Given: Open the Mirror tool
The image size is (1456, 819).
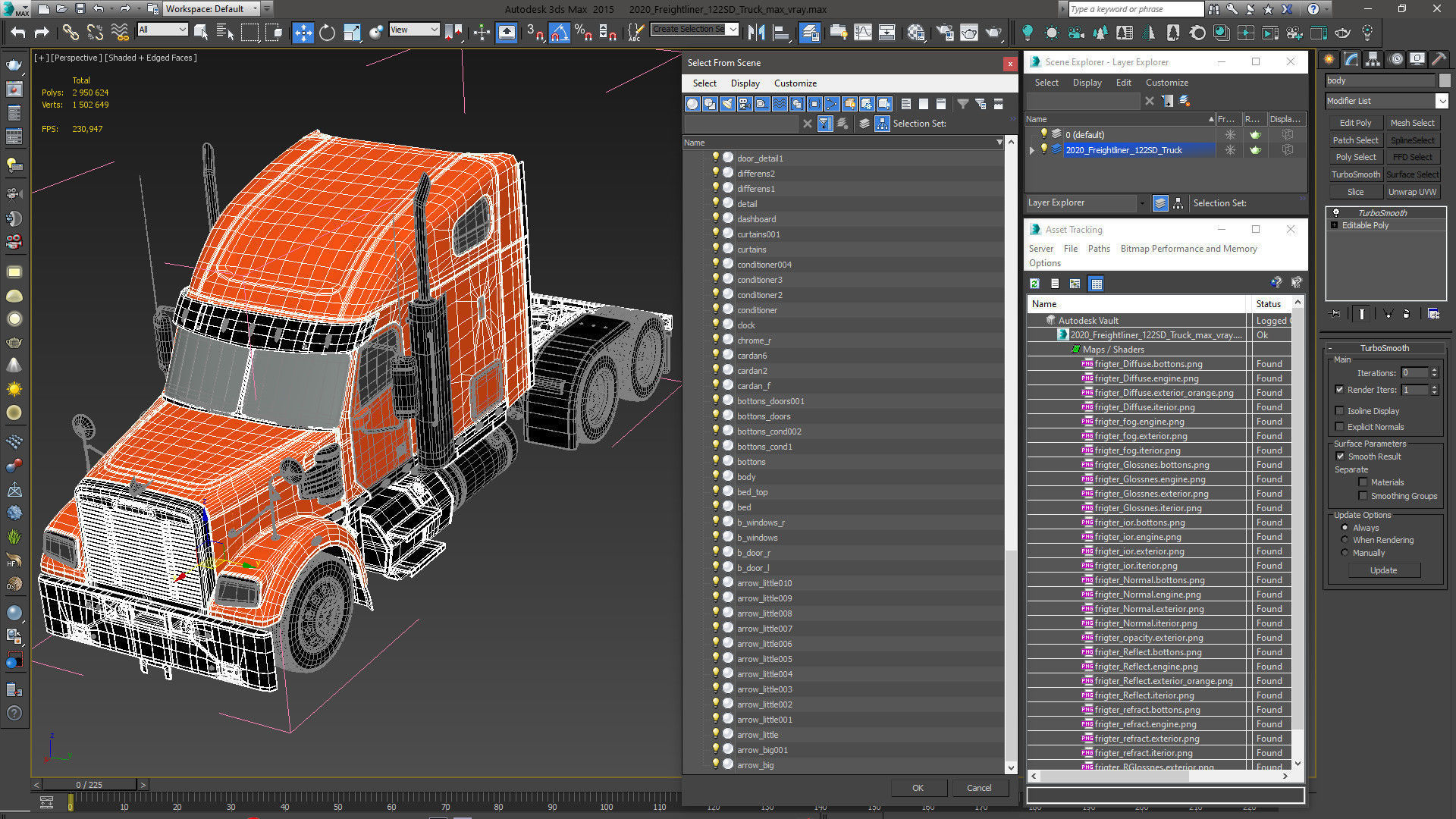Looking at the screenshot, I should [756, 33].
